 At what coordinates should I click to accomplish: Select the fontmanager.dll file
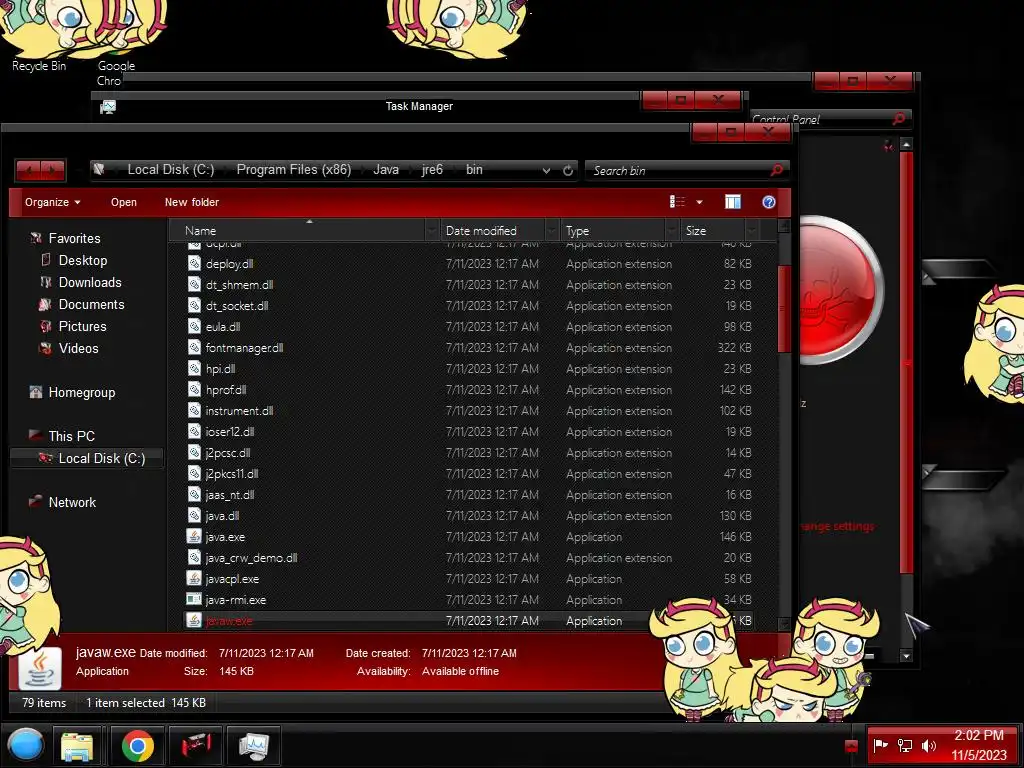pyautogui.click(x=244, y=347)
